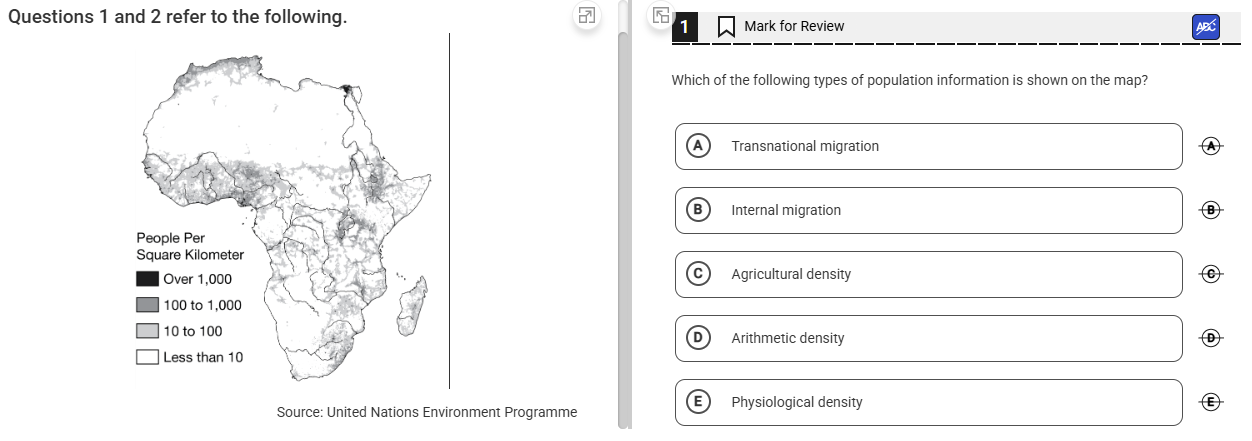1252x441 pixels.
Task: Eliminate answer choice E
Action: [x=1211, y=402]
